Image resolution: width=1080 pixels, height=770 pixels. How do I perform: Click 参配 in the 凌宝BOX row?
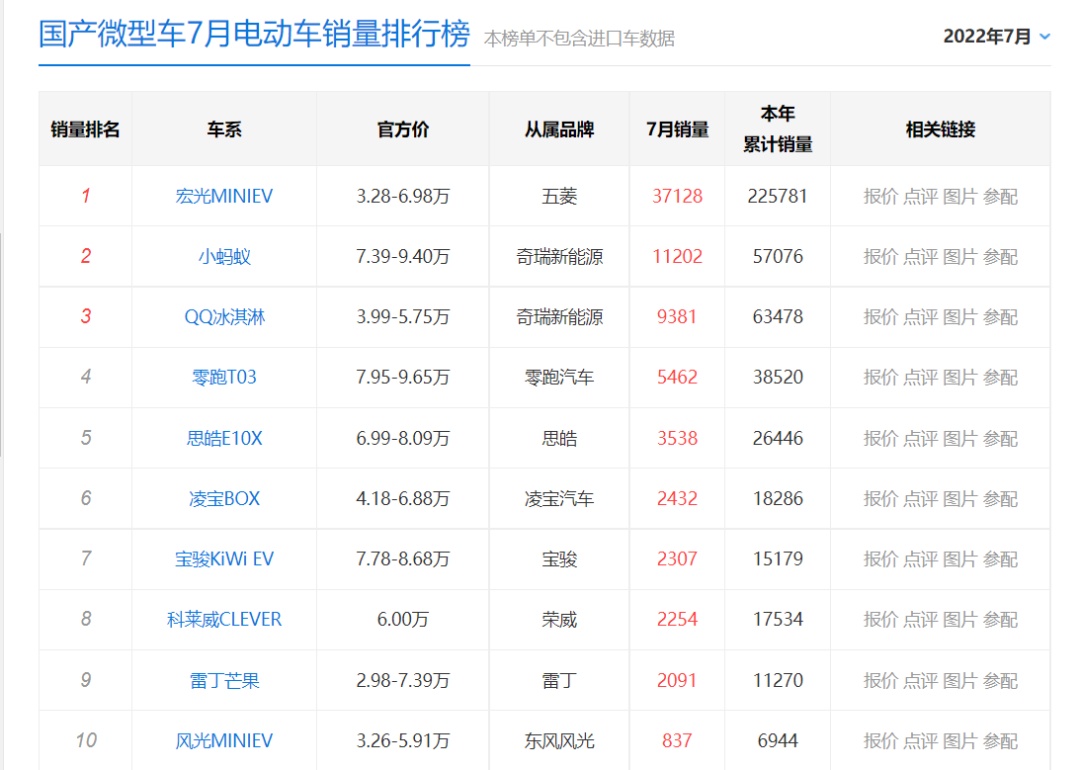(x=1000, y=499)
